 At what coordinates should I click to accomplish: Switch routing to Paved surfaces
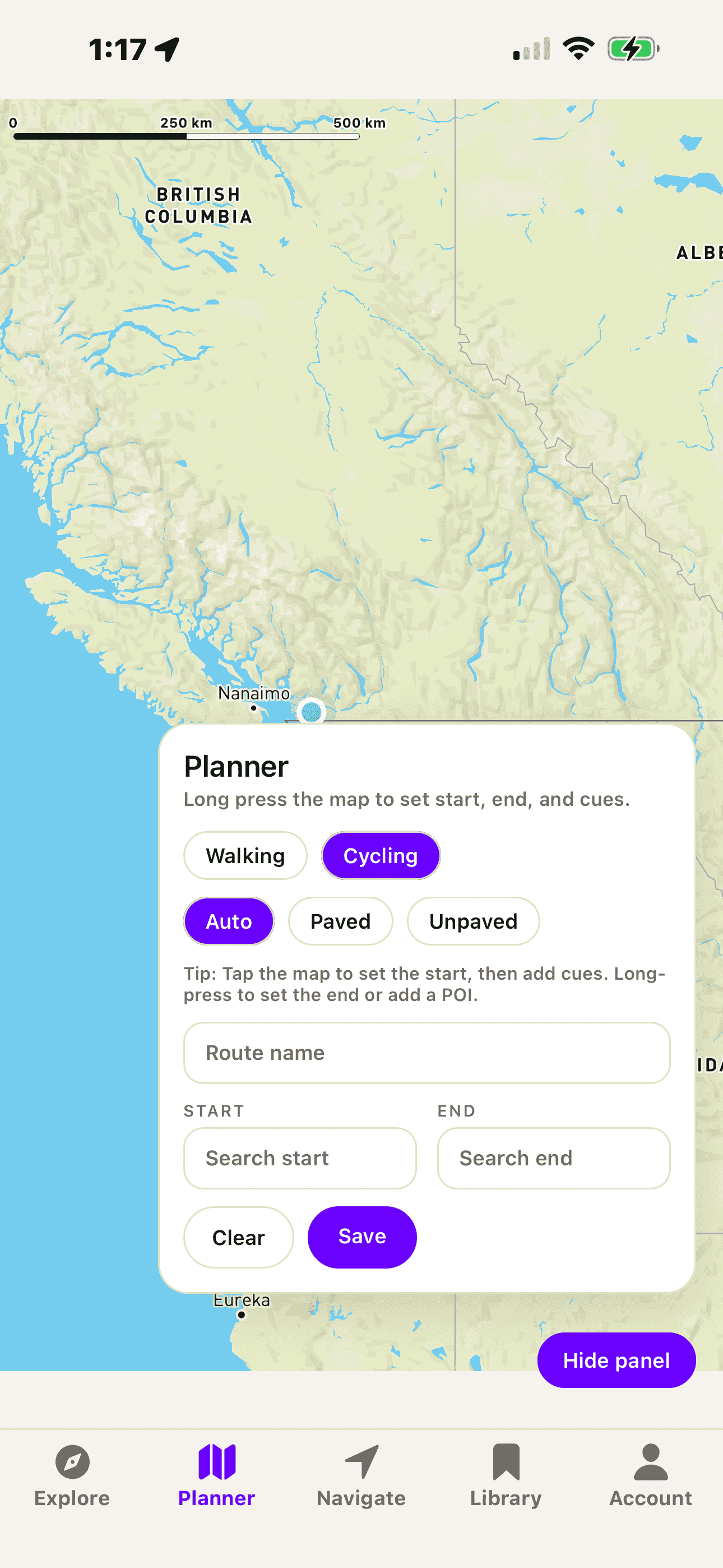[340, 921]
